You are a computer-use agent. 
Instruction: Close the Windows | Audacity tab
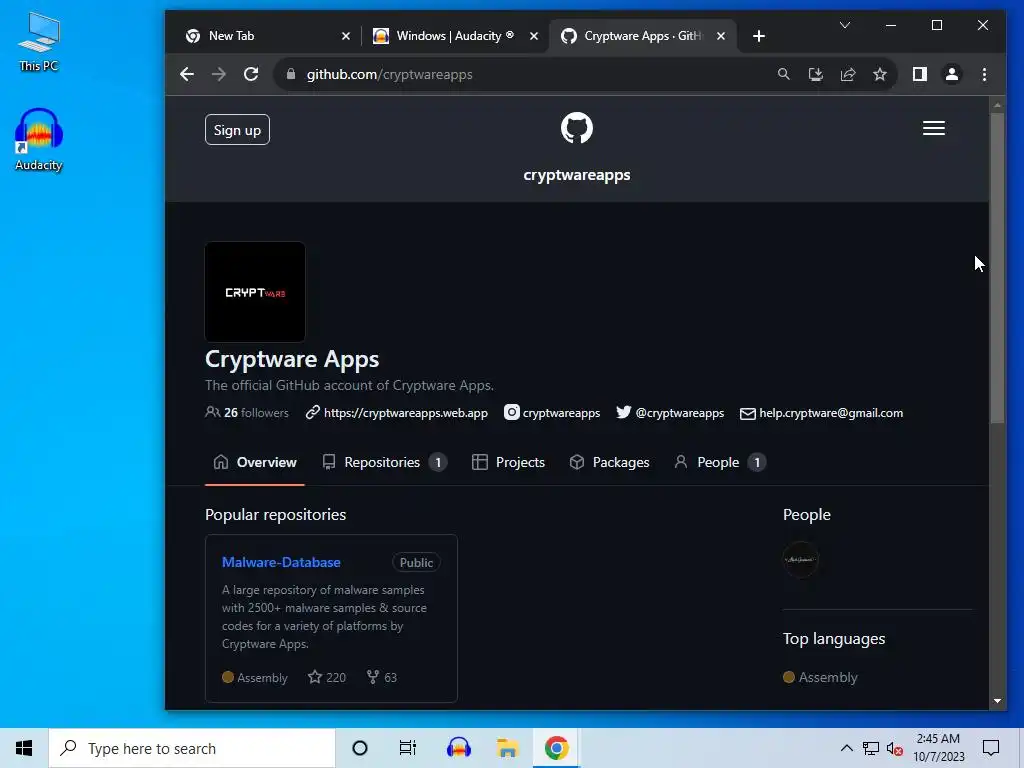point(534,36)
